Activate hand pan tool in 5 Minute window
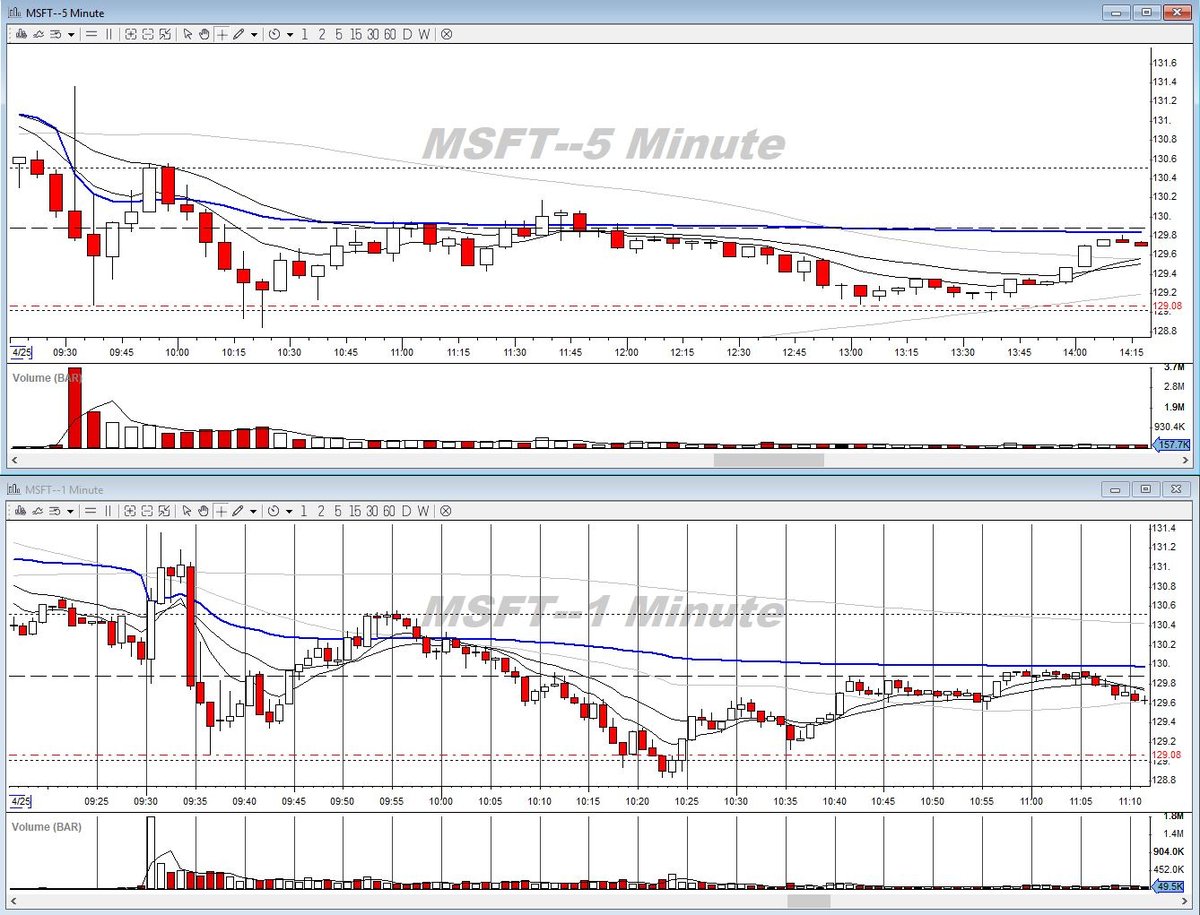The width and height of the screenshot is (1200, 915). click(204, 34)
